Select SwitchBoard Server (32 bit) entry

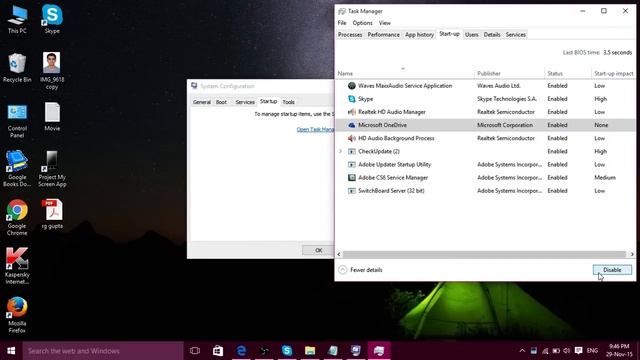pyautogui.click(x=485, y=191)
